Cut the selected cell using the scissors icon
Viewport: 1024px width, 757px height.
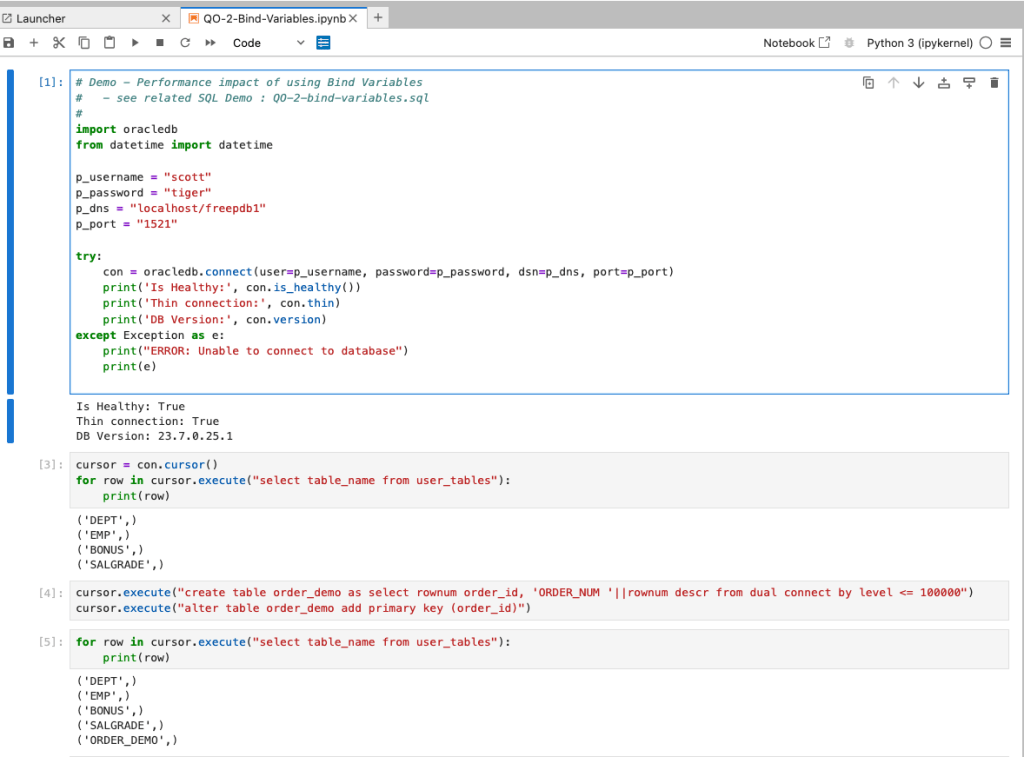(59, 43)
